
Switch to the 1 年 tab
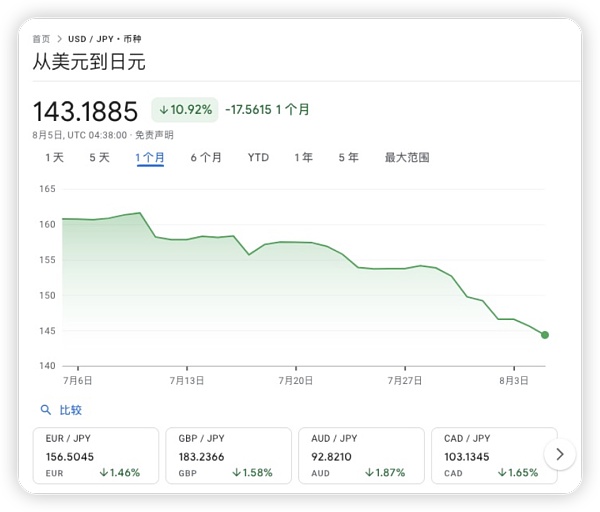click(x=303, y=158)
